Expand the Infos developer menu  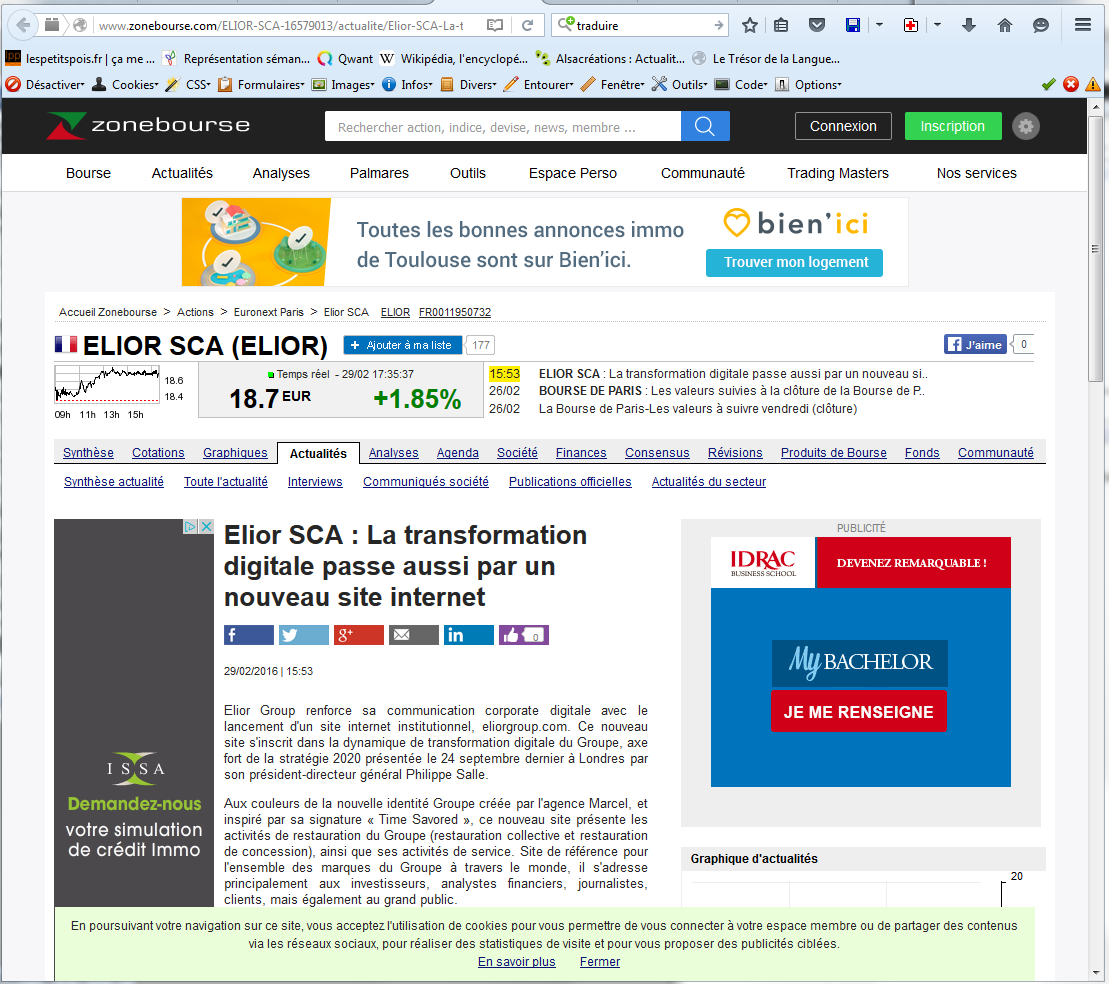[x=407, y=85]
